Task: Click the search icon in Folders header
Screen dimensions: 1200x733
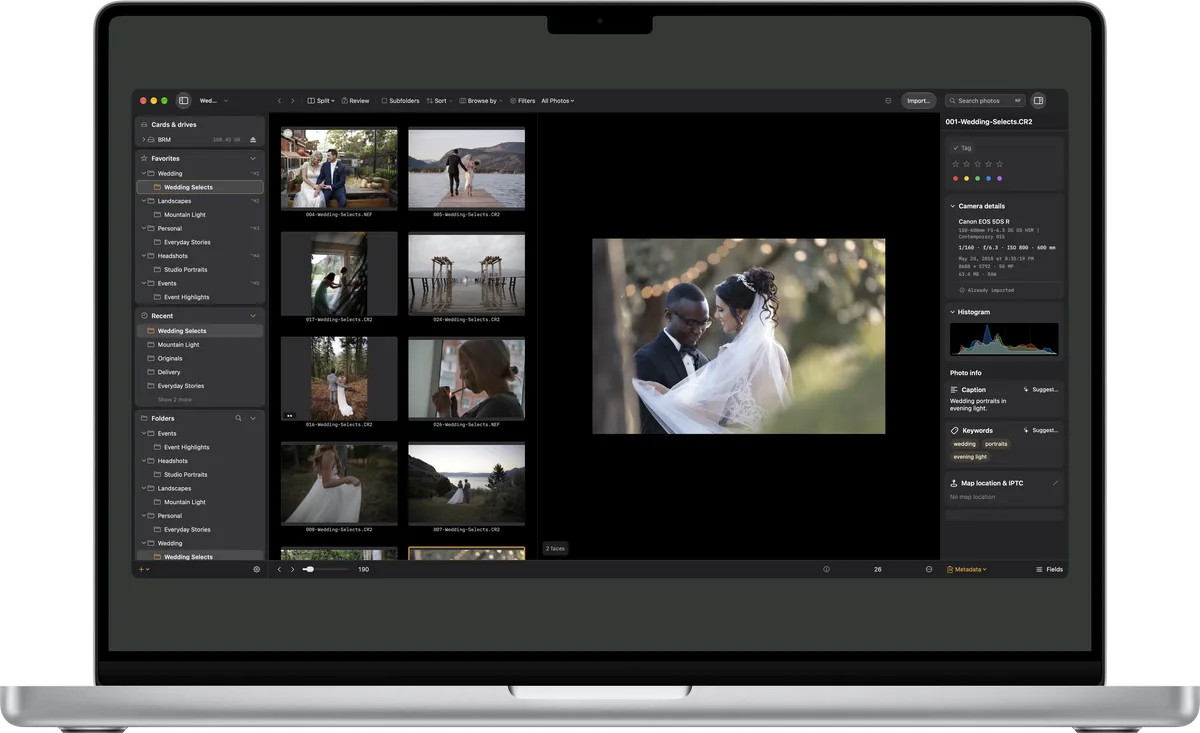Action: tap(238, 418)
